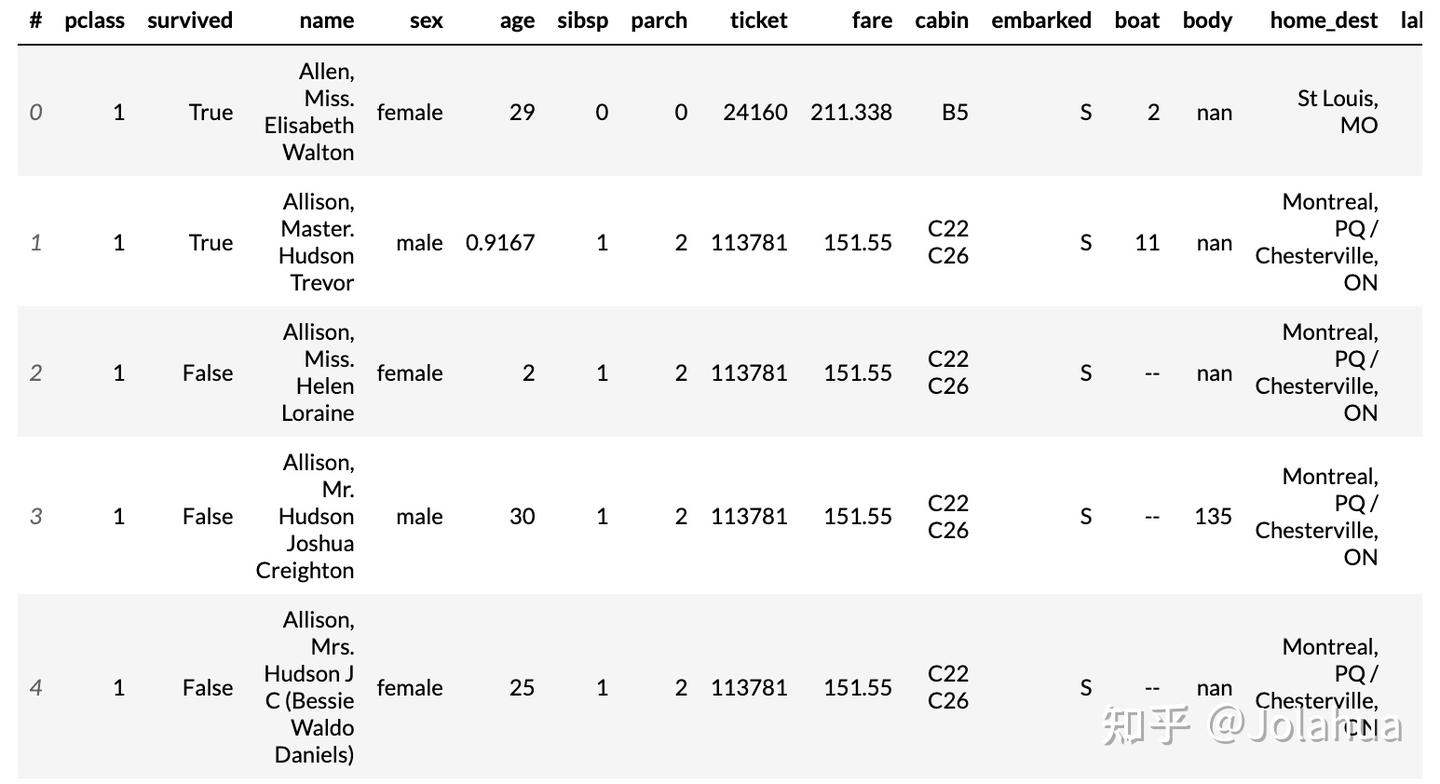The height and width of the screenshot is (784, 1440).
Task: Select the "embarked" column header
Action: (1041, 20)
